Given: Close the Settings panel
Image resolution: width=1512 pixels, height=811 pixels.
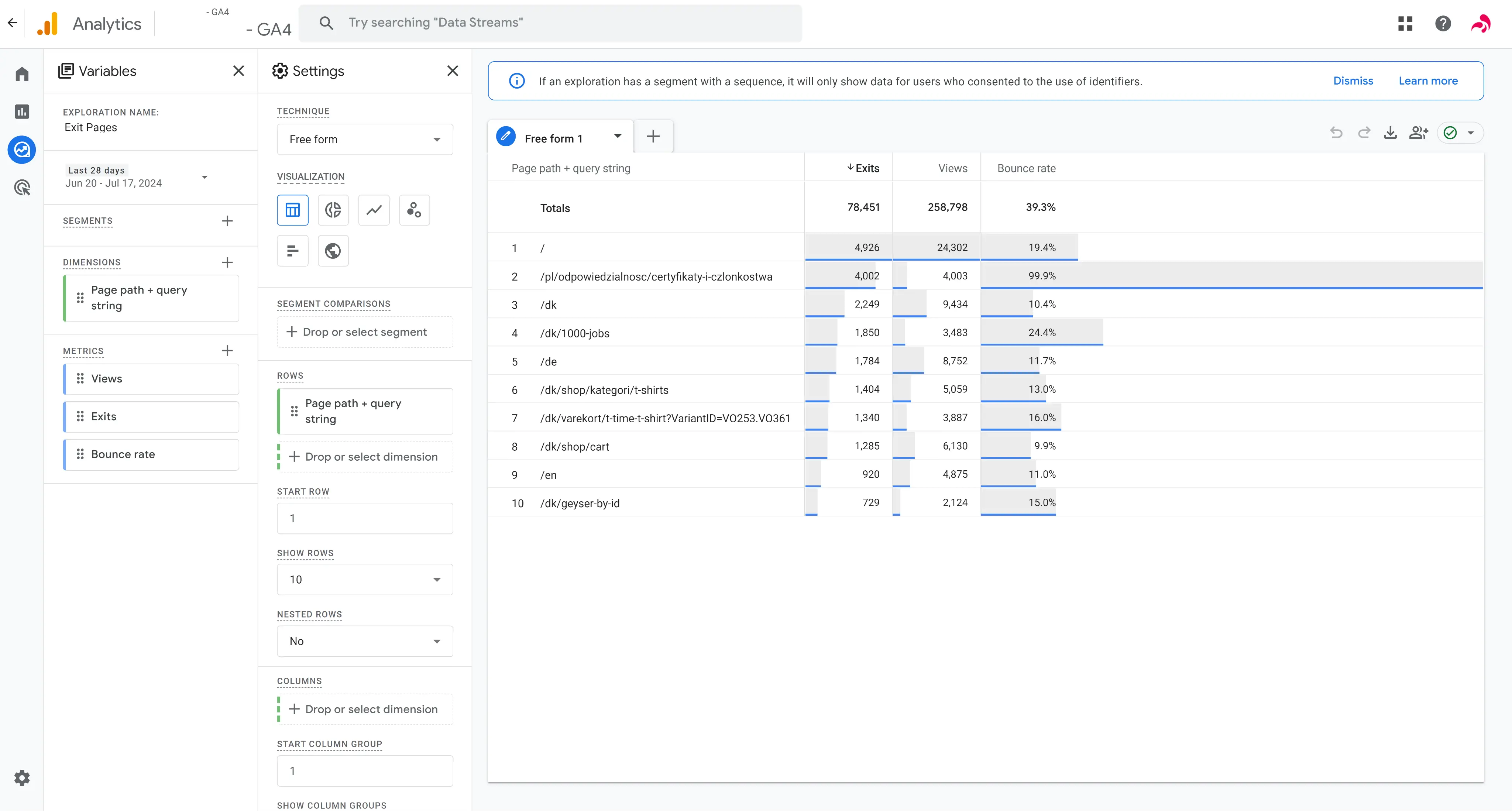Looking at the screenshot, I should tap(453, 71).
